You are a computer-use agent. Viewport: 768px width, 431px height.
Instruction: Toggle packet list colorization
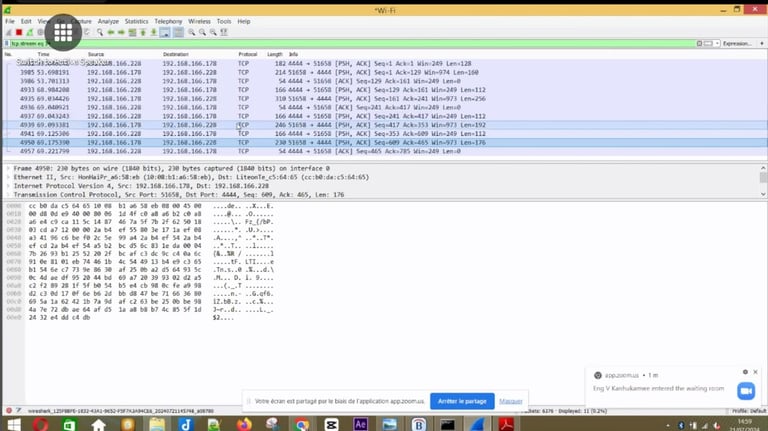(x=178, y=32)
